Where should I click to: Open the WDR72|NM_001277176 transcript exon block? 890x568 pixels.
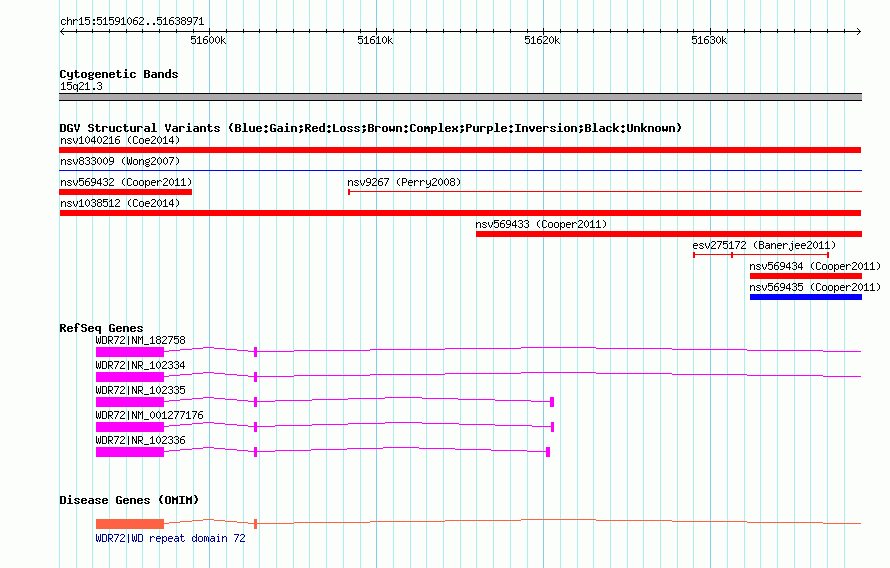(x=129, y=427)
